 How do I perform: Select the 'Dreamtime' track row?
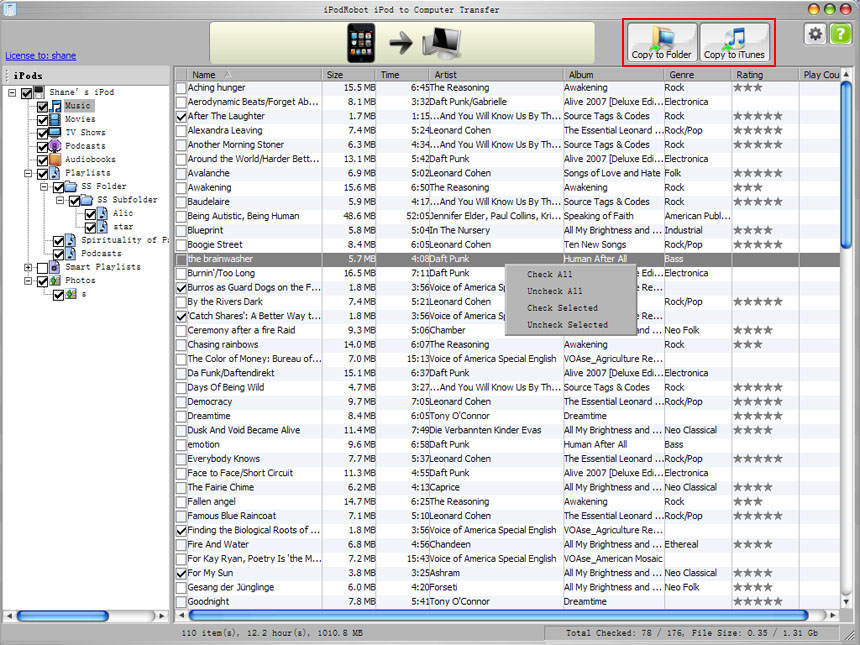tap(507, 416)
